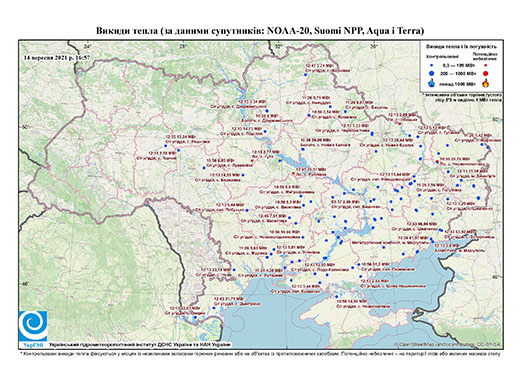
Task: Select the northernmost blue heat marker
Action: (x=305, y=75)
